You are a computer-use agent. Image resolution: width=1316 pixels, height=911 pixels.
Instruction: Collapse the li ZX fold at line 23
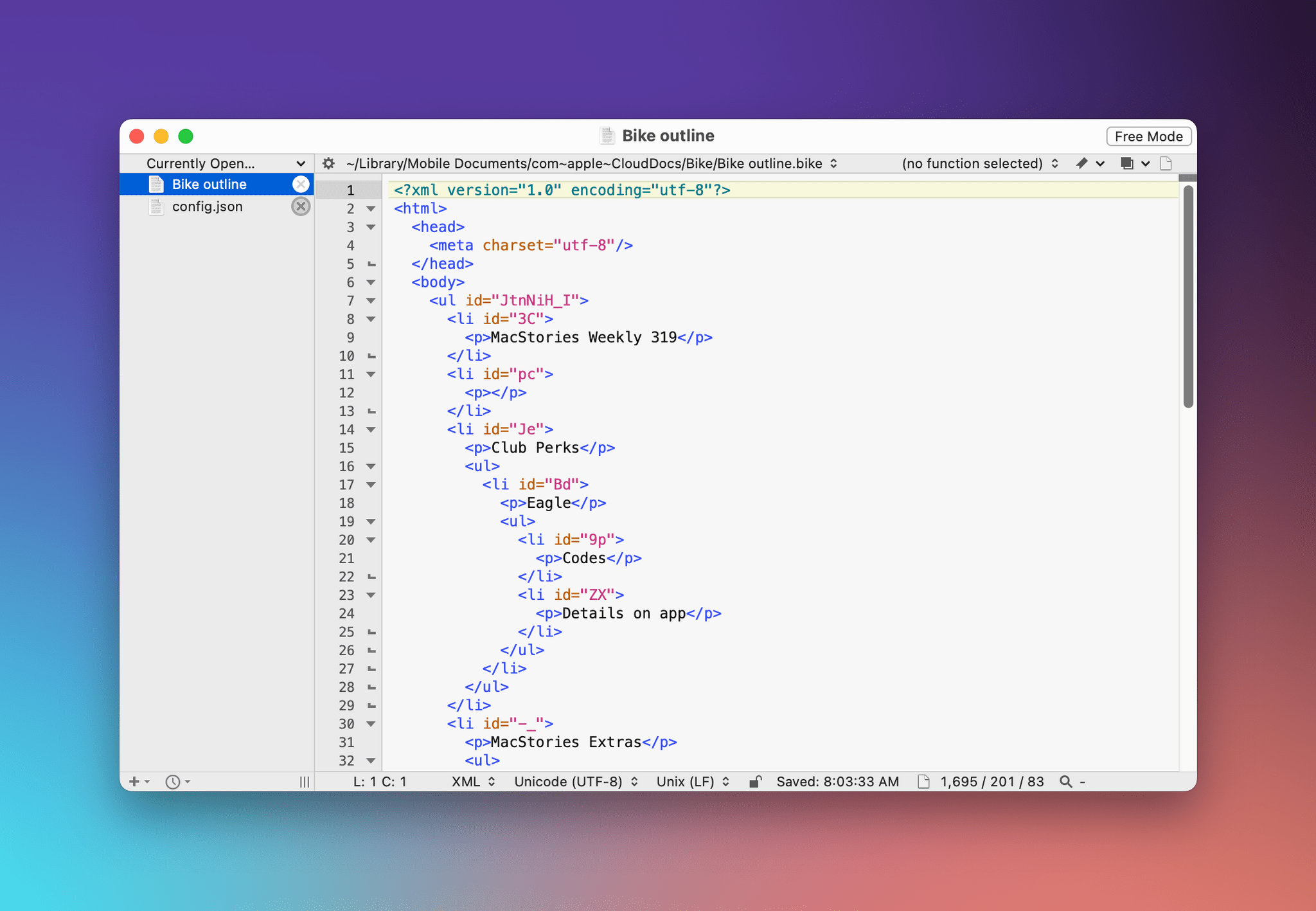371,595
